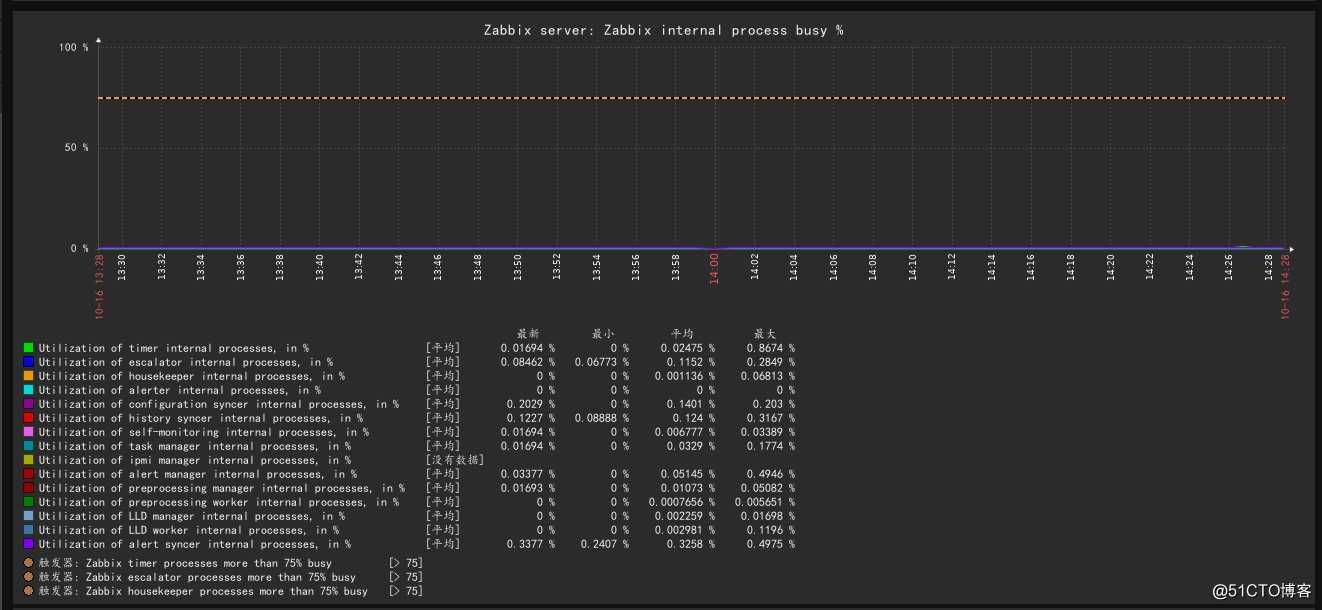
Task: Click the housekeeper processes trigger circle marker
Action: (28, 591)
